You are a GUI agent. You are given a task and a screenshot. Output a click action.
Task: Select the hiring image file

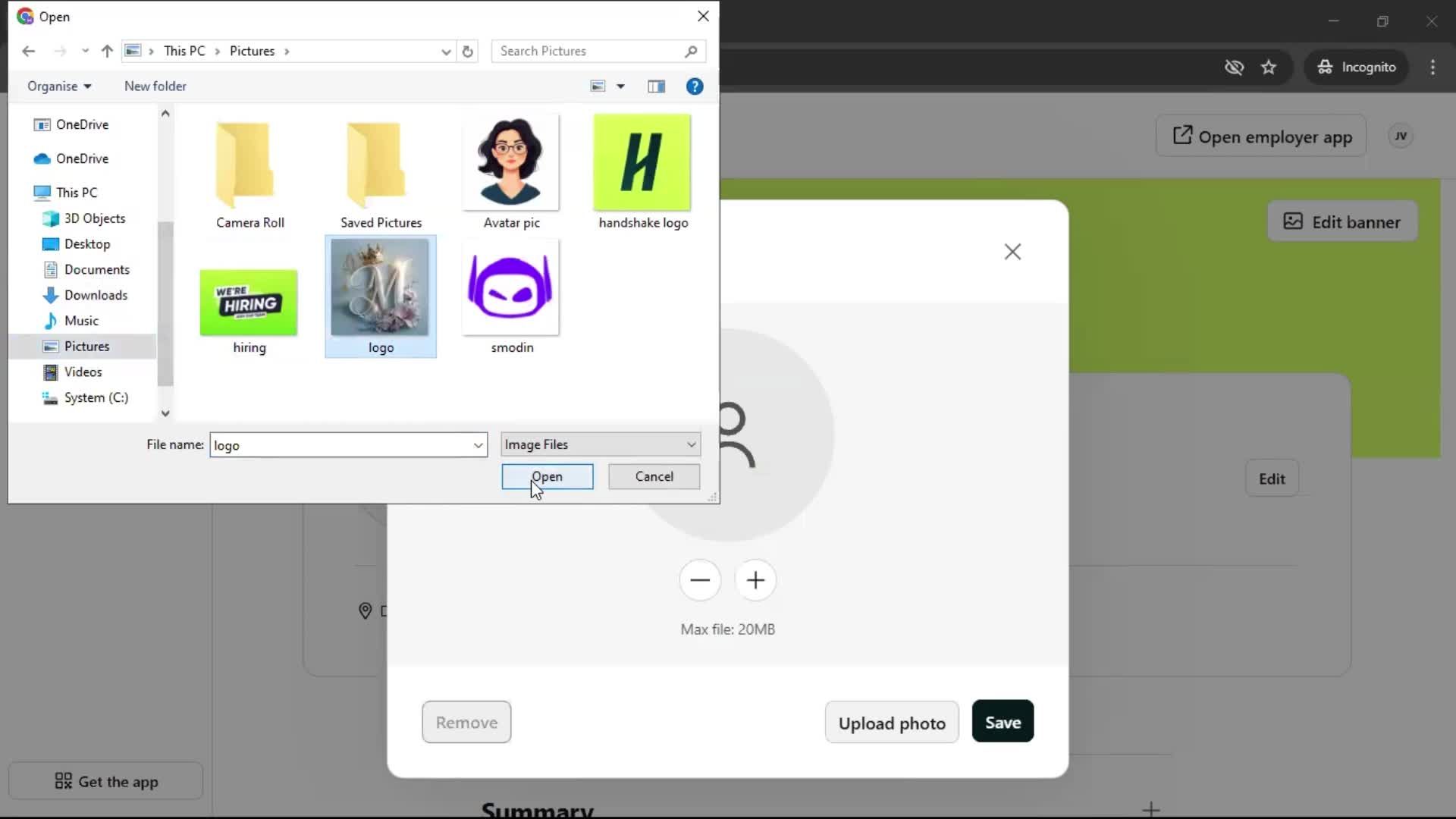pos(249,311)
